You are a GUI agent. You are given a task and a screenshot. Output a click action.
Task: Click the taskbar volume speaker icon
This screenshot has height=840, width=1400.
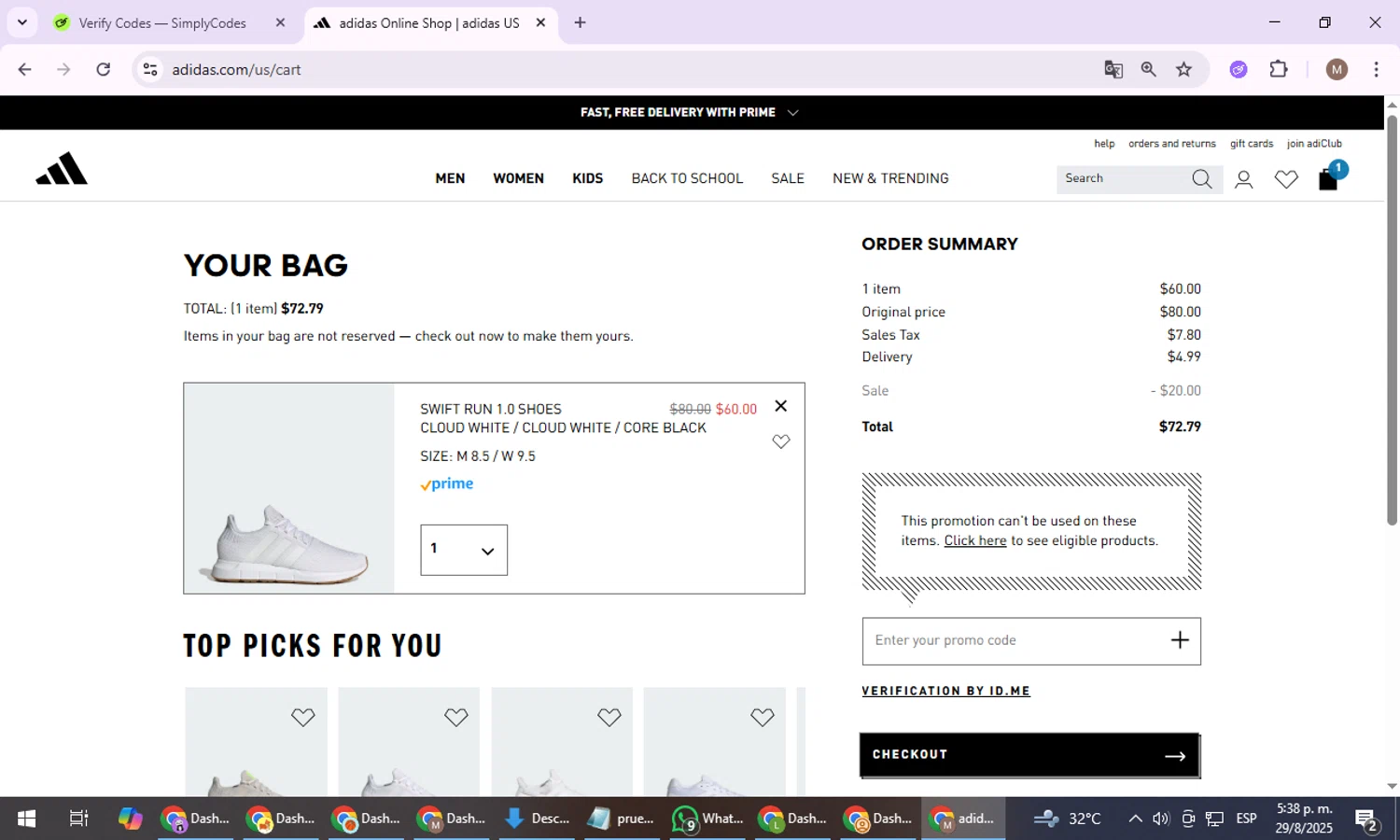click(x=1161, y=819)
